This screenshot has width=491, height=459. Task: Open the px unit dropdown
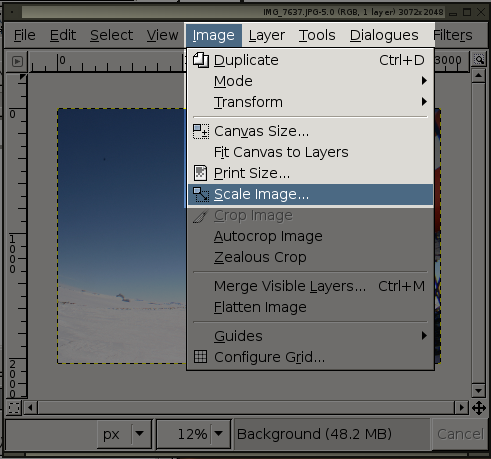139,434
